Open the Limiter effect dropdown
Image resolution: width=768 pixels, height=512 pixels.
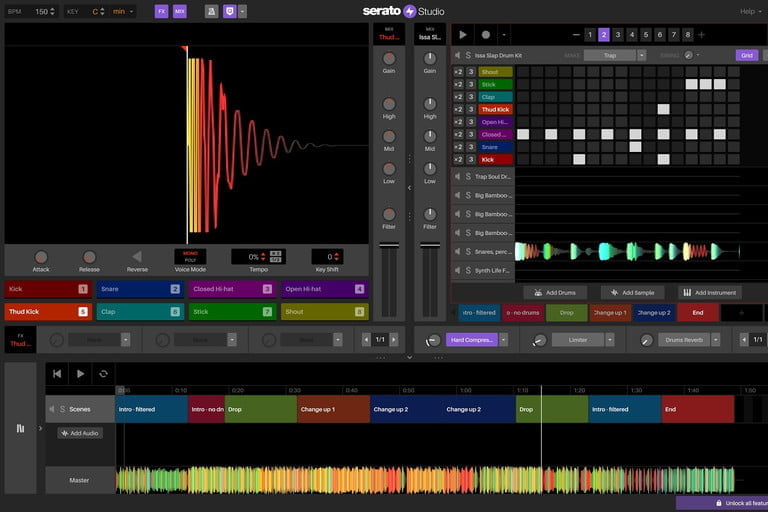click(x=609, y=340)
